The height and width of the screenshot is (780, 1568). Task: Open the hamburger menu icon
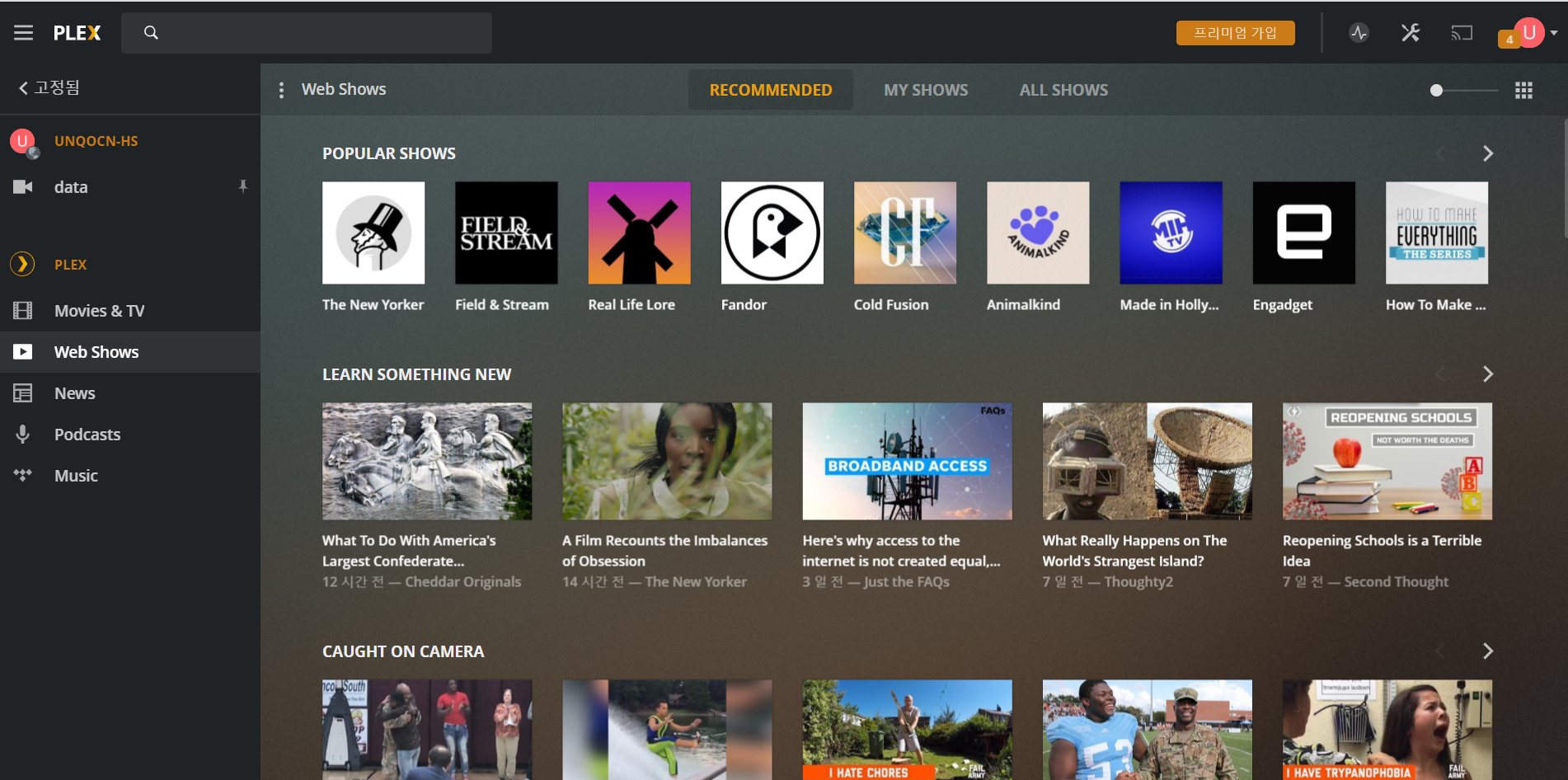tap(23, 33)
